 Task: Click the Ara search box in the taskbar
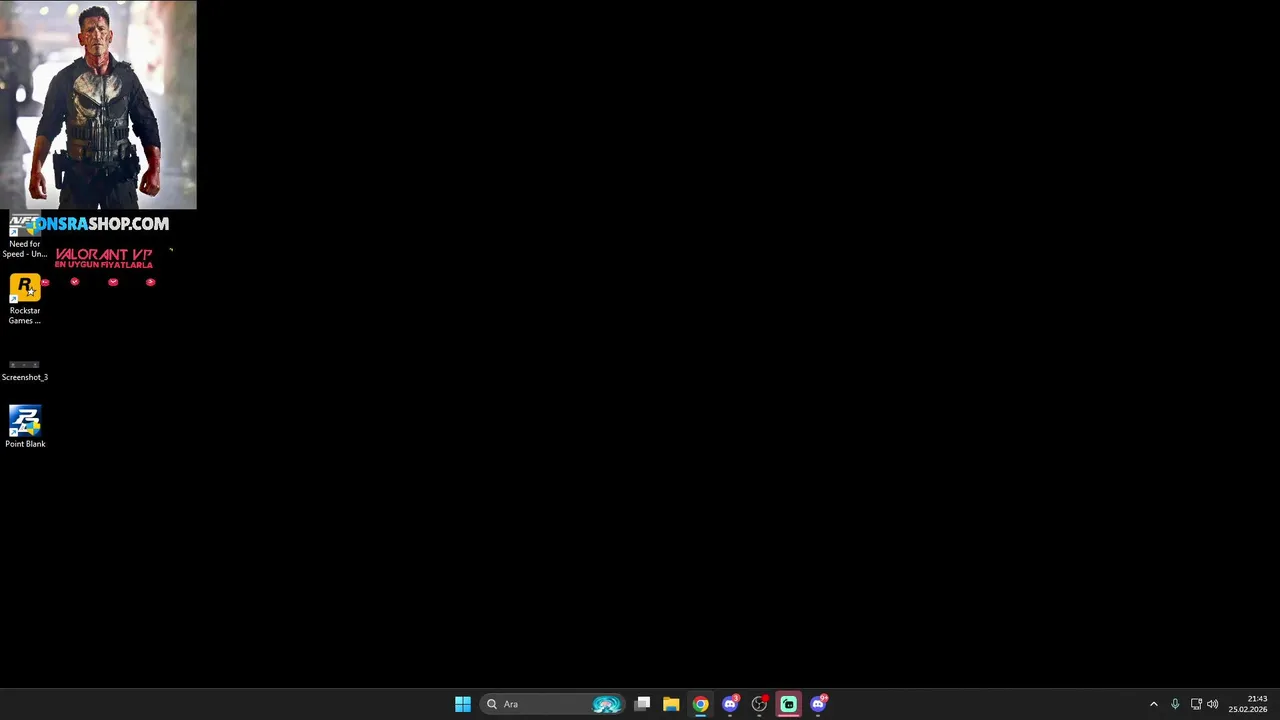click(x=552, y=704)
